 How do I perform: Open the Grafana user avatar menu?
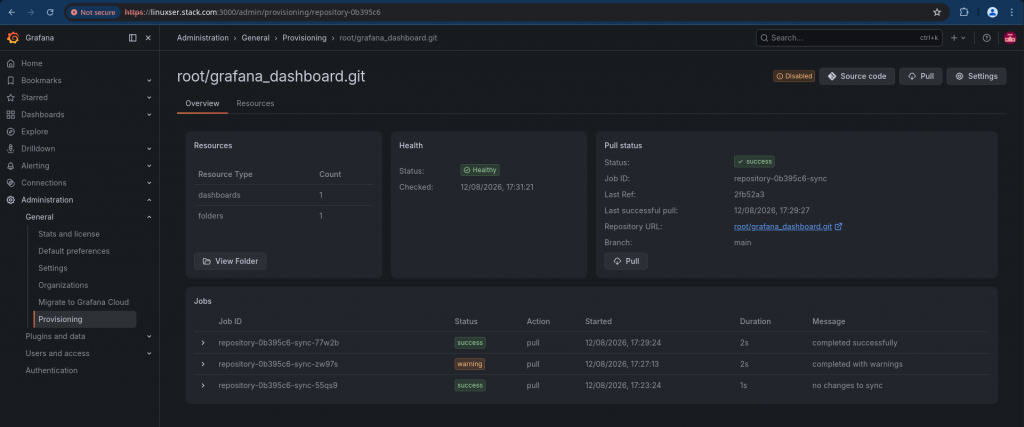tap(1009, 38)
